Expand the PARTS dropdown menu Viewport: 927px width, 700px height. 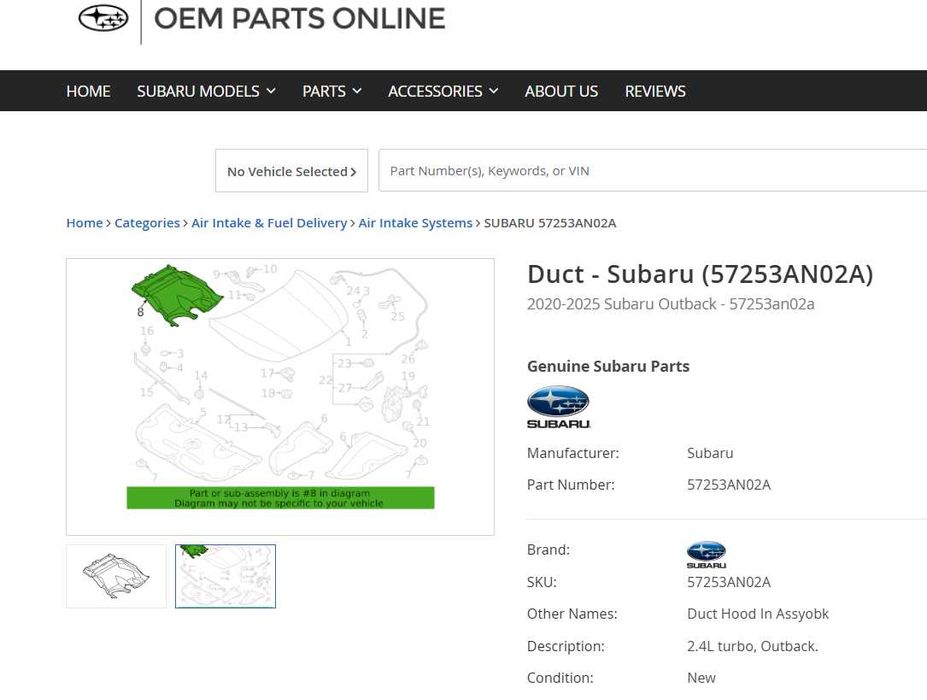click(x=331, y=91)
